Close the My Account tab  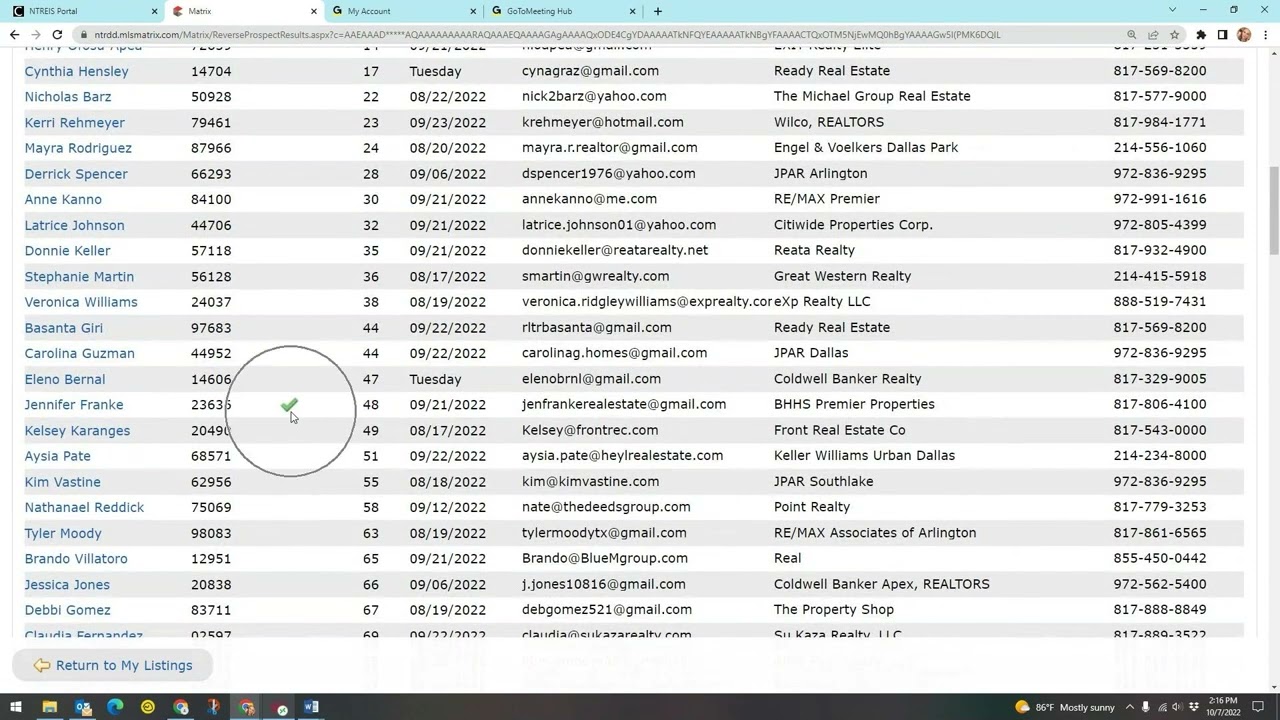point(474,11)
